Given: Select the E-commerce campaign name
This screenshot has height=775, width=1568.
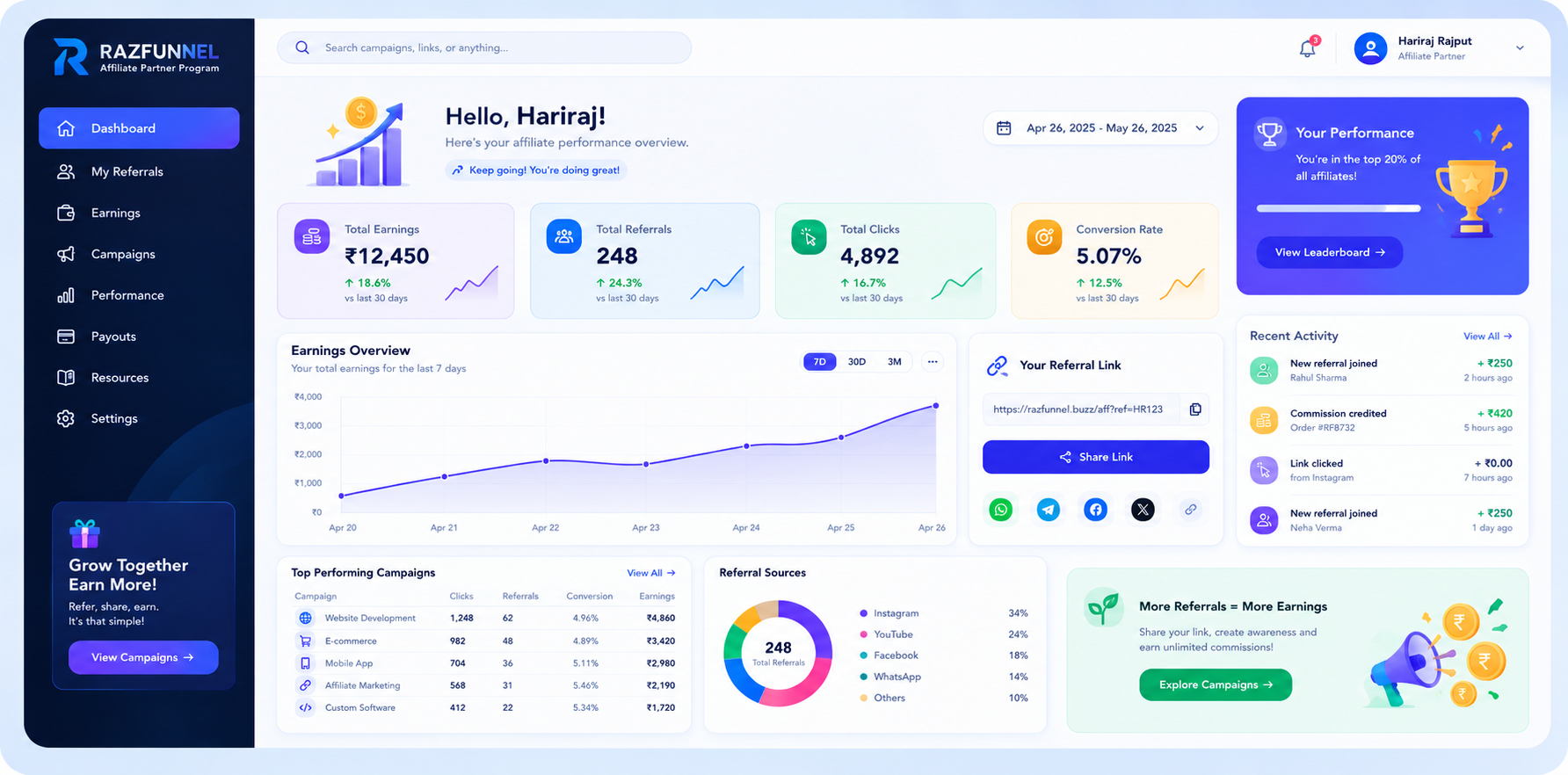Looking at the screenshot, I should [351, 641].
